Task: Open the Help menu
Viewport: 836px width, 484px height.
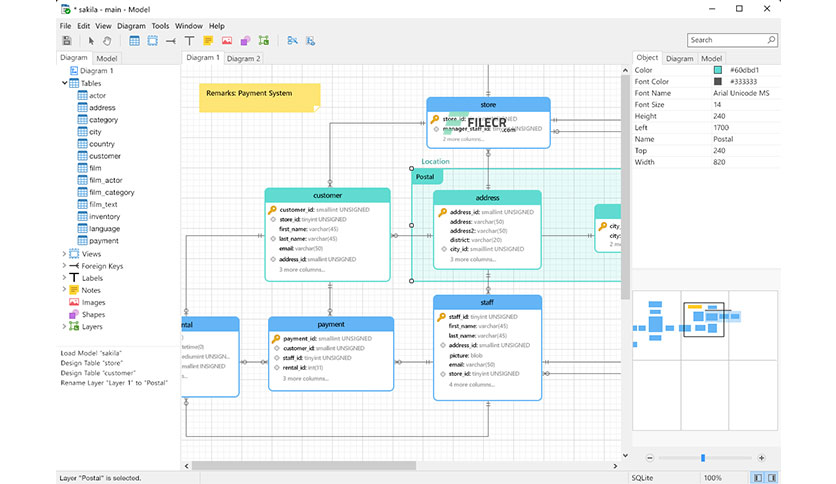Action: coord(216,26)
